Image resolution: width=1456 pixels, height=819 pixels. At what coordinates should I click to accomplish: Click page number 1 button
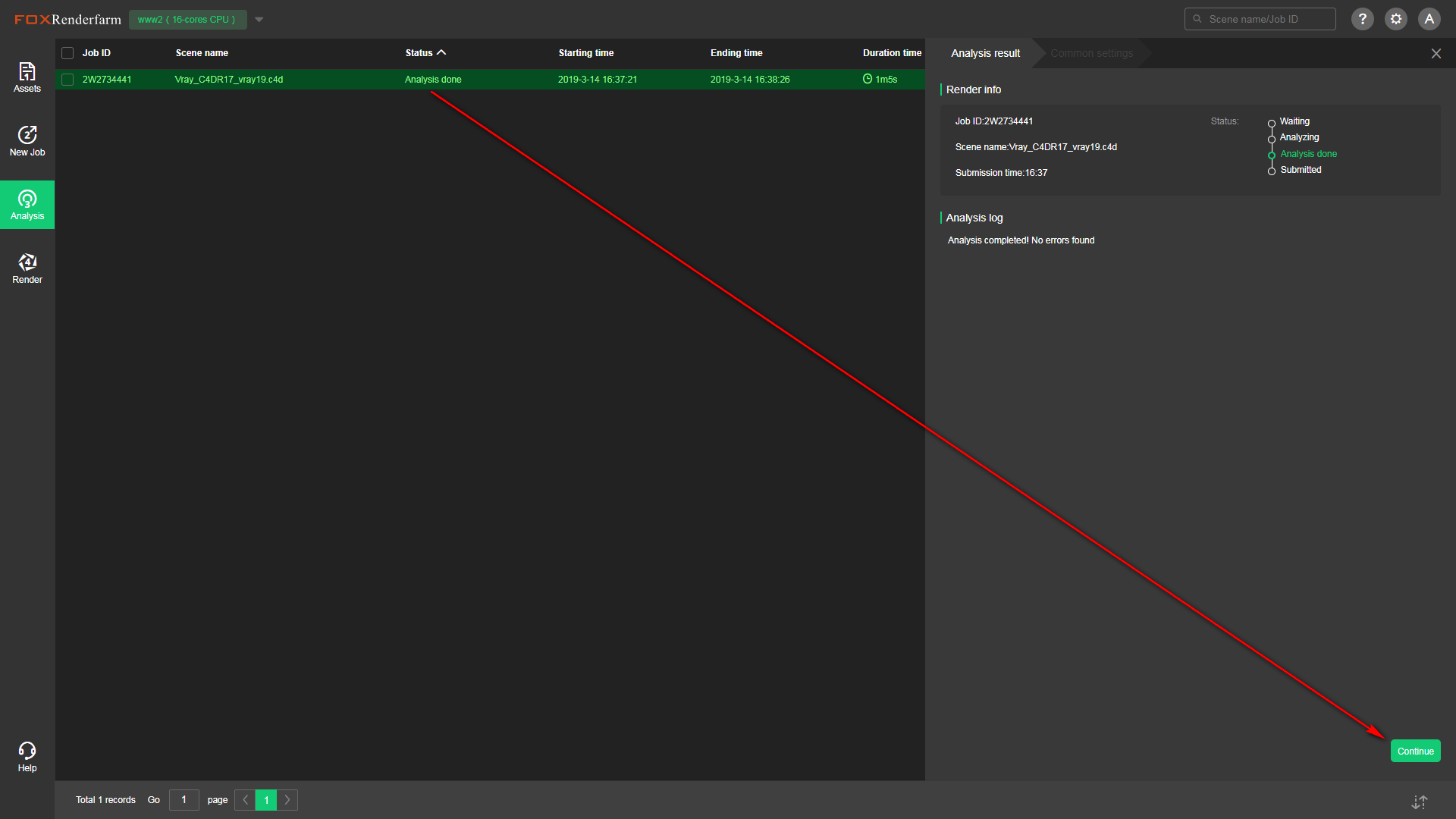tap(266, 800)
